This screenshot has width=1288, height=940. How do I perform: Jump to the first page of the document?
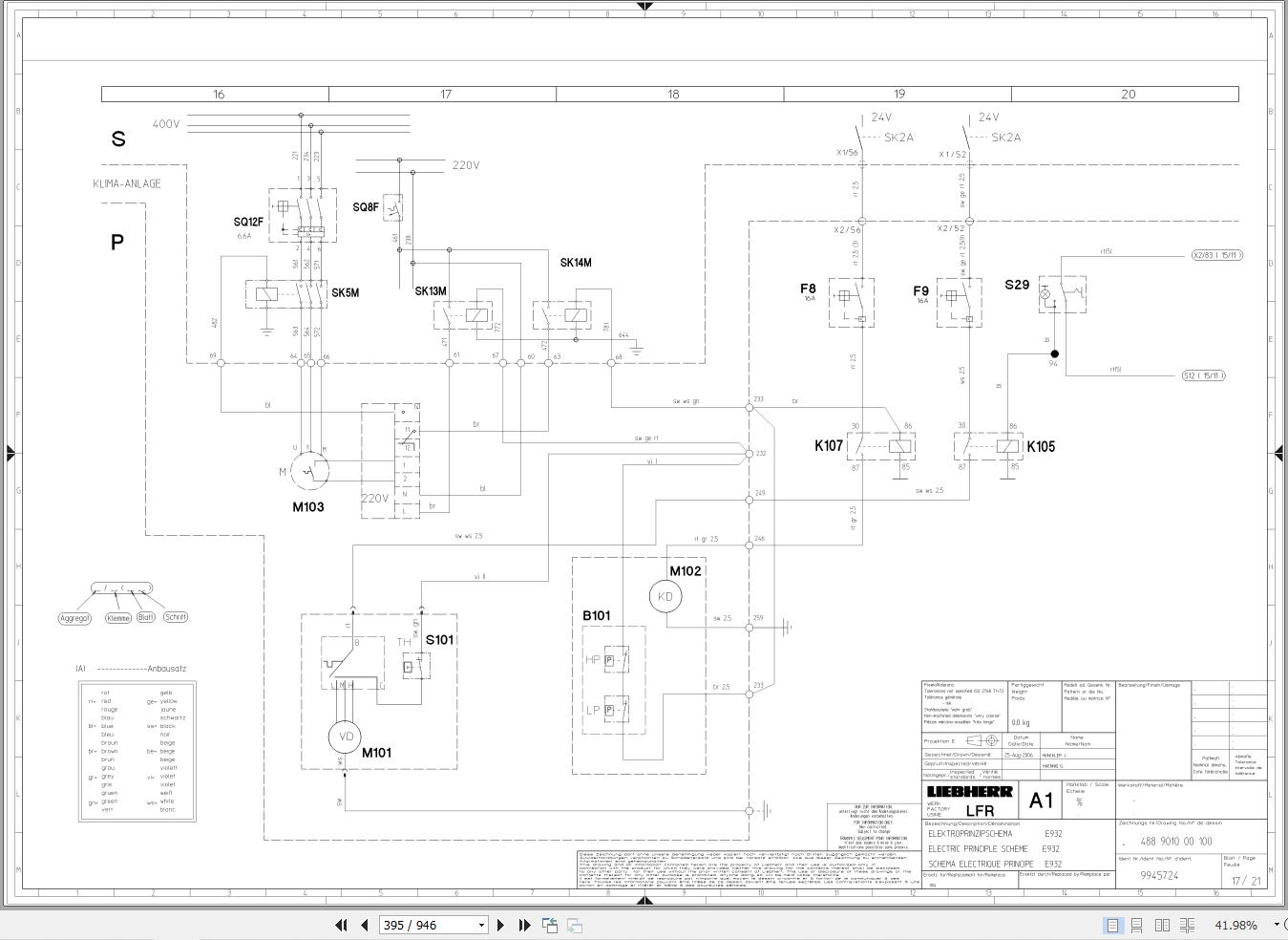[x=341, y=925]
